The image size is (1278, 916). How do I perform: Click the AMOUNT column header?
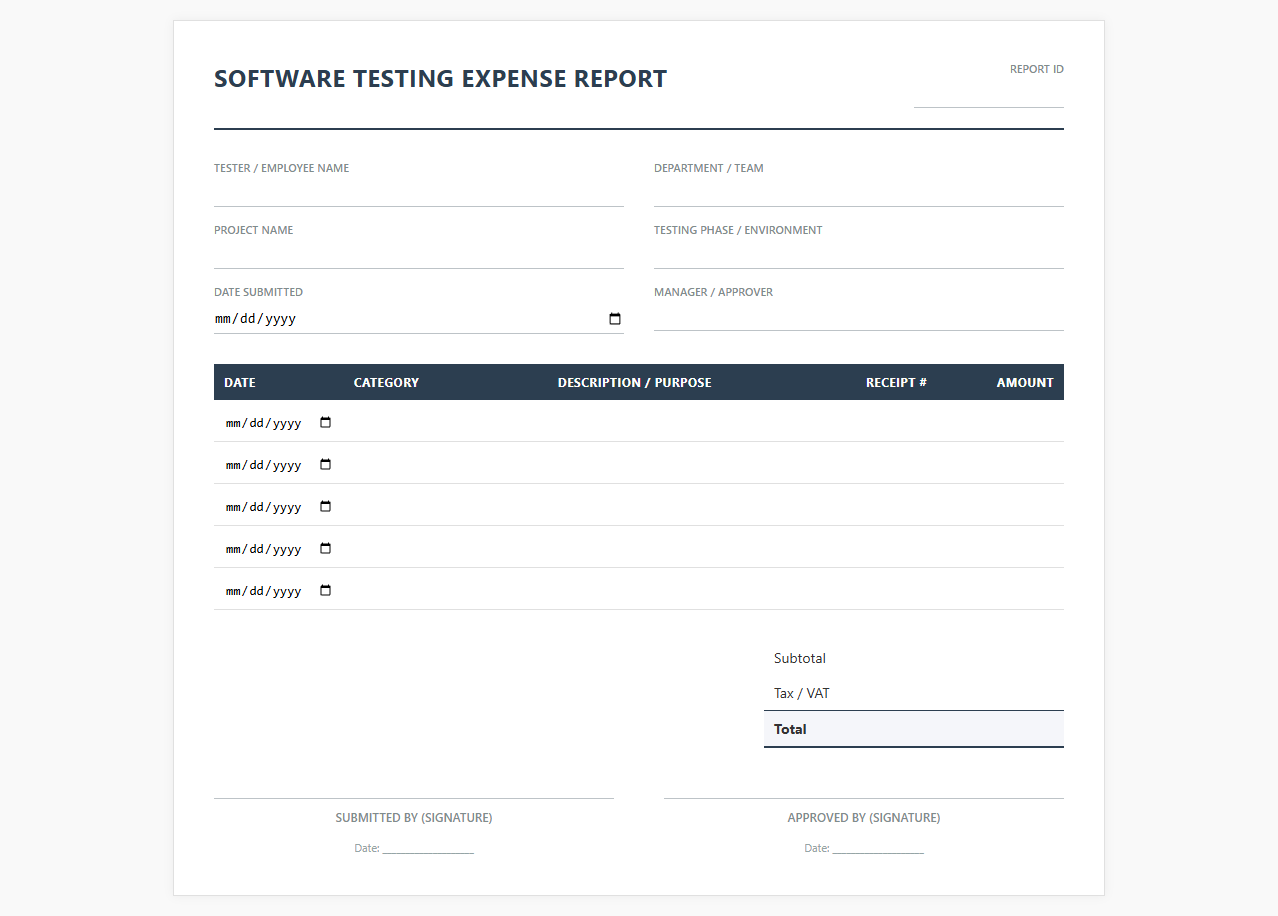click(x=1025, y=383)
